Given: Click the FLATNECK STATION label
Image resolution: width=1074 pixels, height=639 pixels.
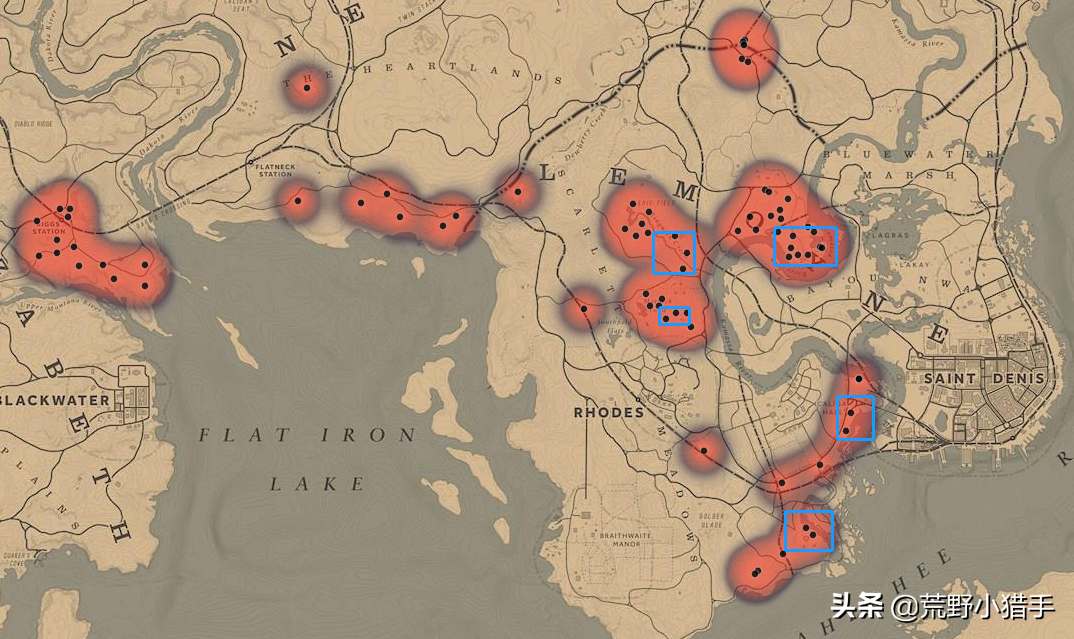Looking at the screenshot, I should 275,171.
